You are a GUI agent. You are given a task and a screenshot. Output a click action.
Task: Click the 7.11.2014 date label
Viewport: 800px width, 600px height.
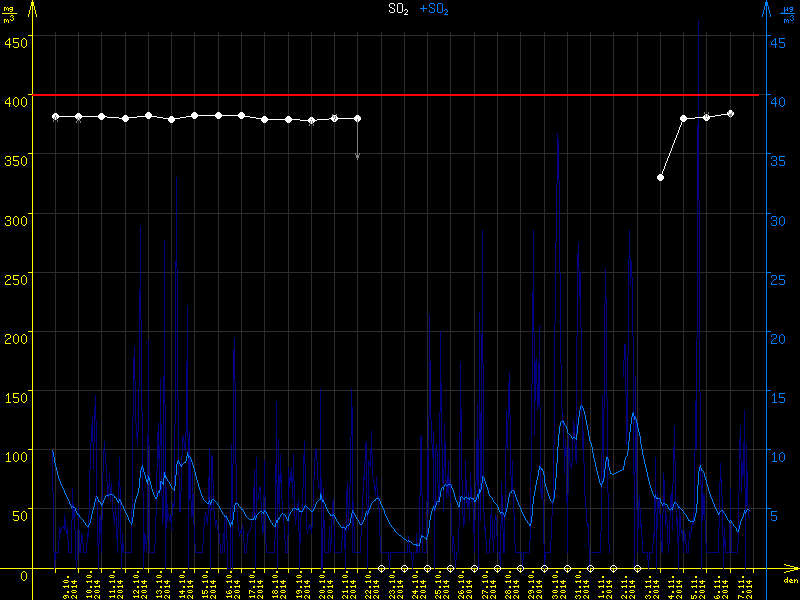click(x=746, y=586)
